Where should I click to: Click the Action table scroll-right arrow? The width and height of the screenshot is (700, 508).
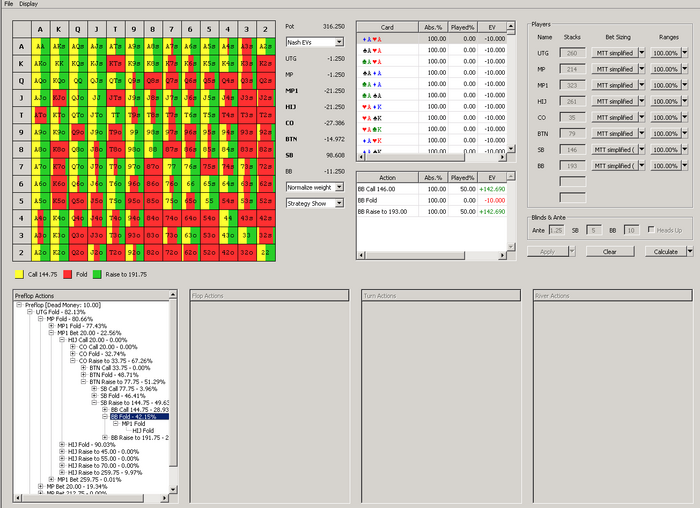coord(503,255)
